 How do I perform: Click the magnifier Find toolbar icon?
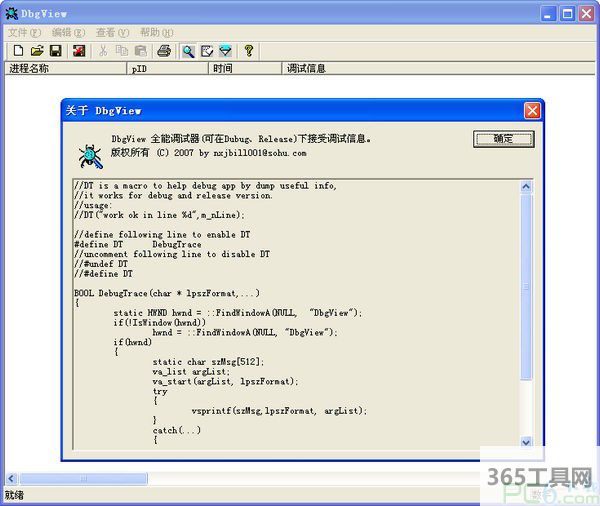tap(188, 51)
